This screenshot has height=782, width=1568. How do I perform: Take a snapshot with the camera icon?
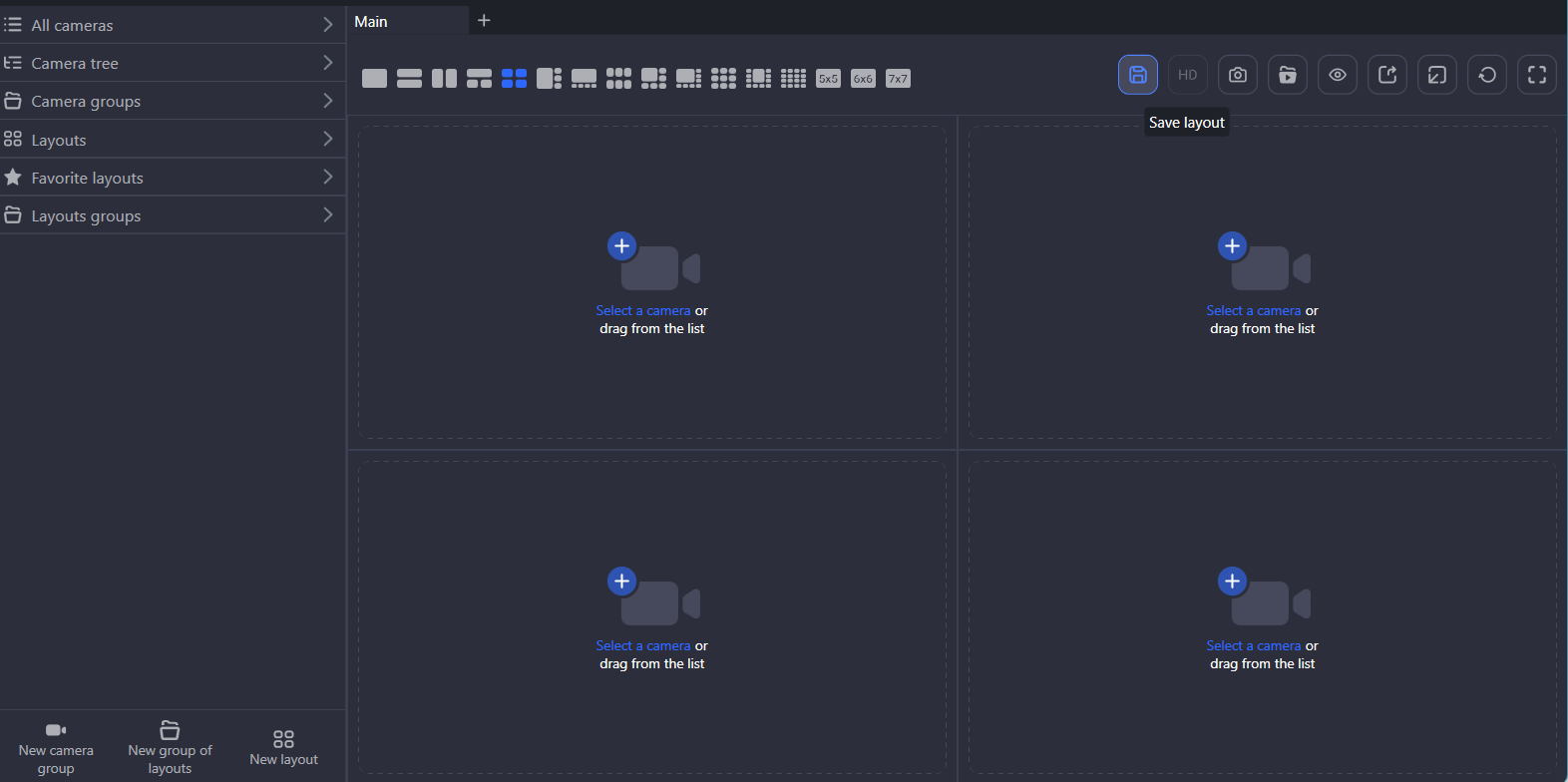coord(1237,75)
